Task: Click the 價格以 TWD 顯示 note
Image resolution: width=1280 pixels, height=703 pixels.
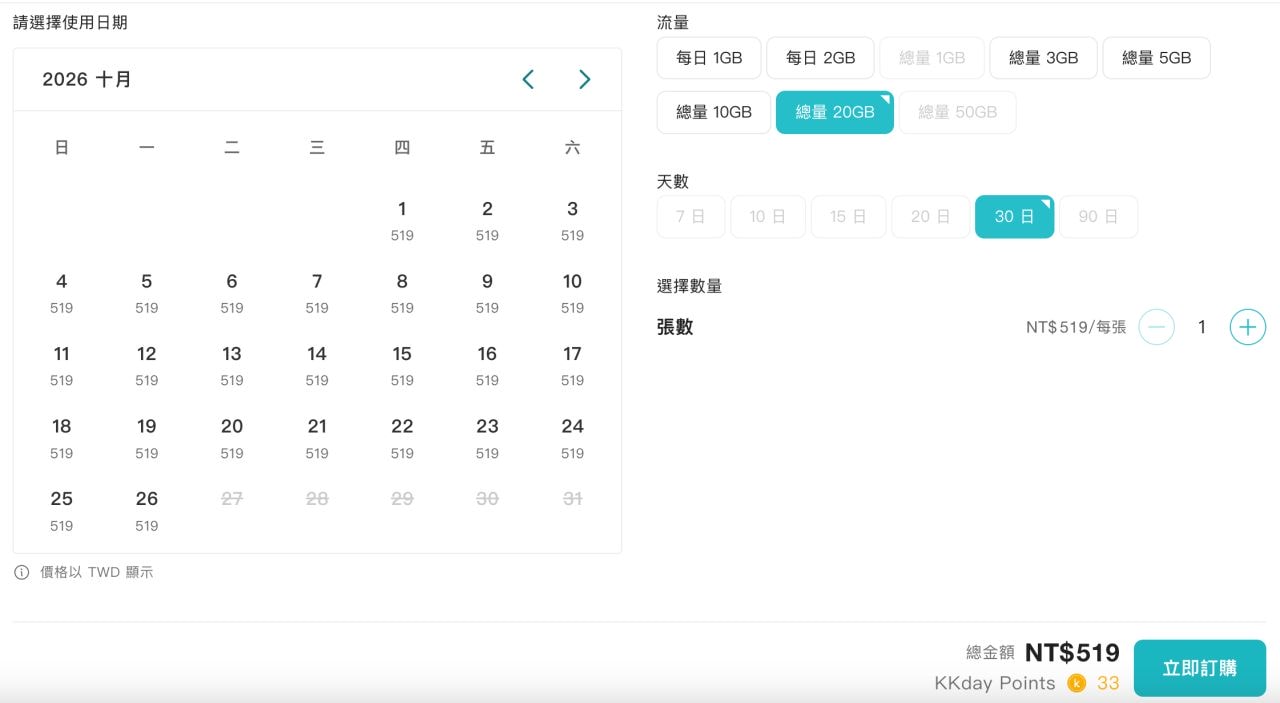Action: click(97, 573)
